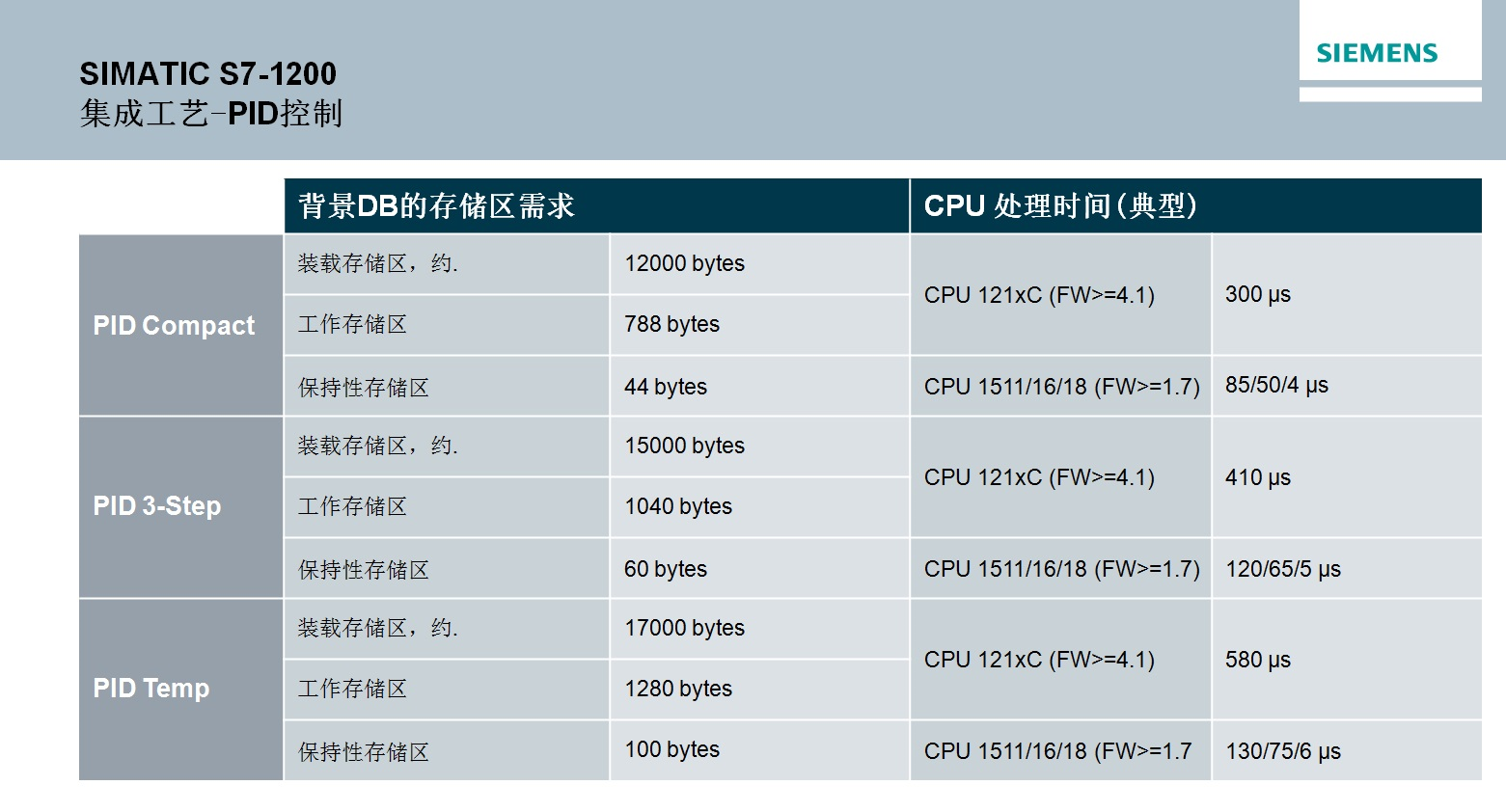Click the SIEMENS logo
Screen dimensions: 1506x812
(x=1377, y=53)
